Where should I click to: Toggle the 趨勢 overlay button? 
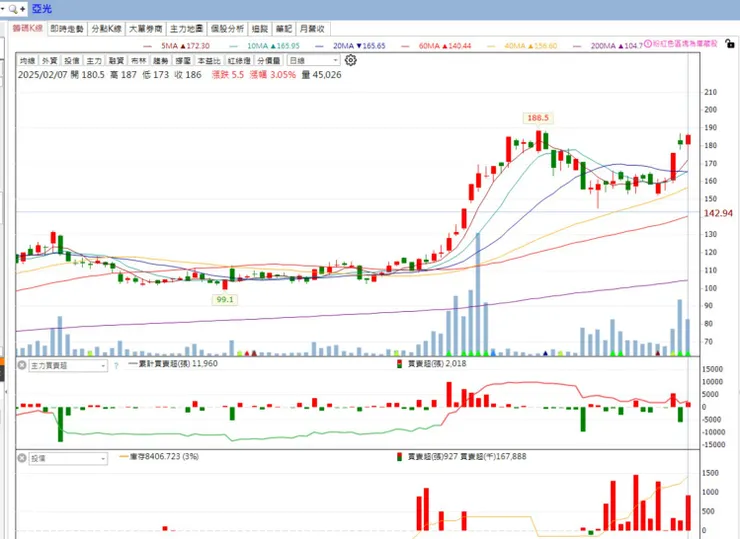[x=160, y=60]
